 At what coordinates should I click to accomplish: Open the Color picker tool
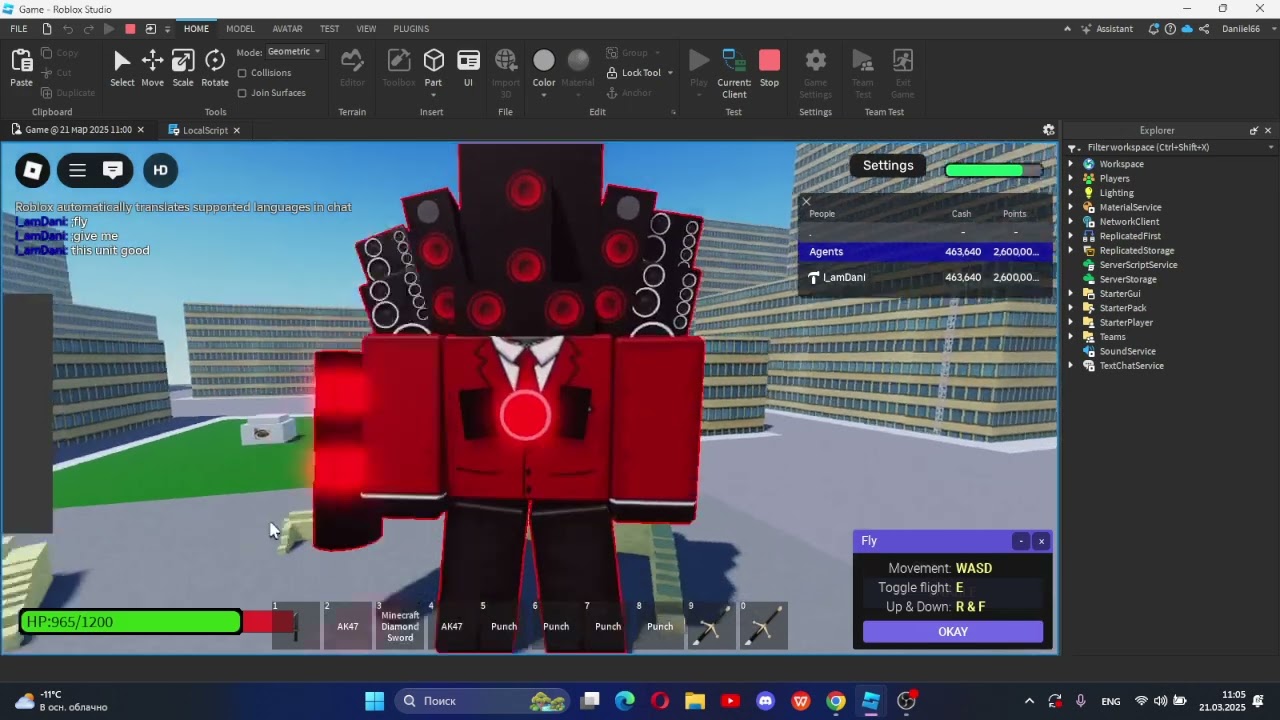click(x=544, y=73)
